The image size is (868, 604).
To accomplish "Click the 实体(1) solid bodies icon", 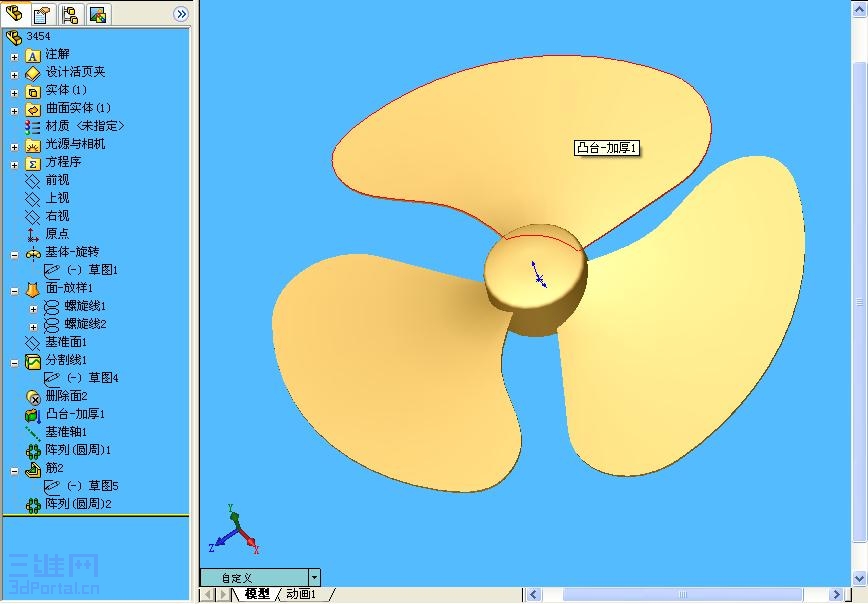I will click(x=33, y=92).
